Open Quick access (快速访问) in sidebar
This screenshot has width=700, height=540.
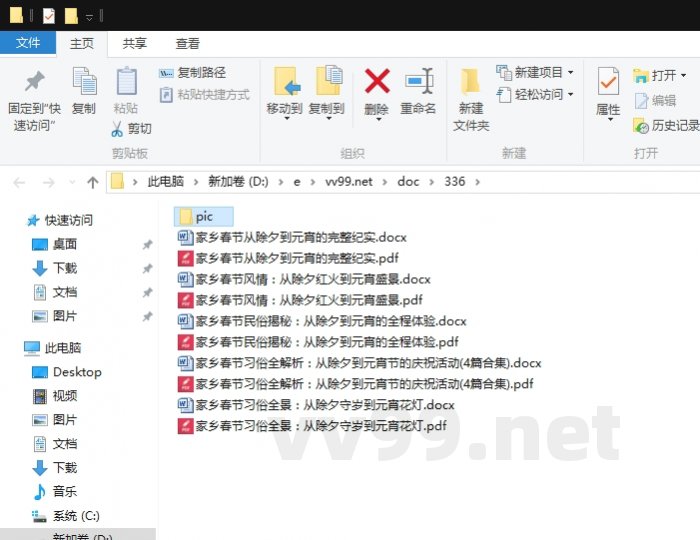59,220
